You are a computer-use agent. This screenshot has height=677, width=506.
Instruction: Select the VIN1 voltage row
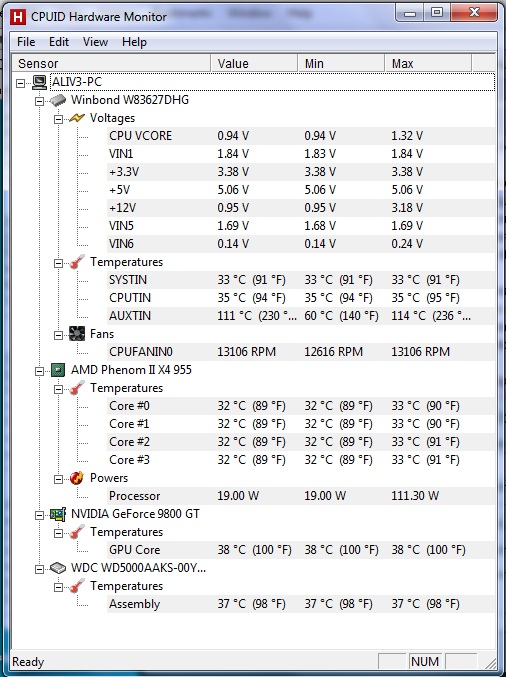(301, 154)
